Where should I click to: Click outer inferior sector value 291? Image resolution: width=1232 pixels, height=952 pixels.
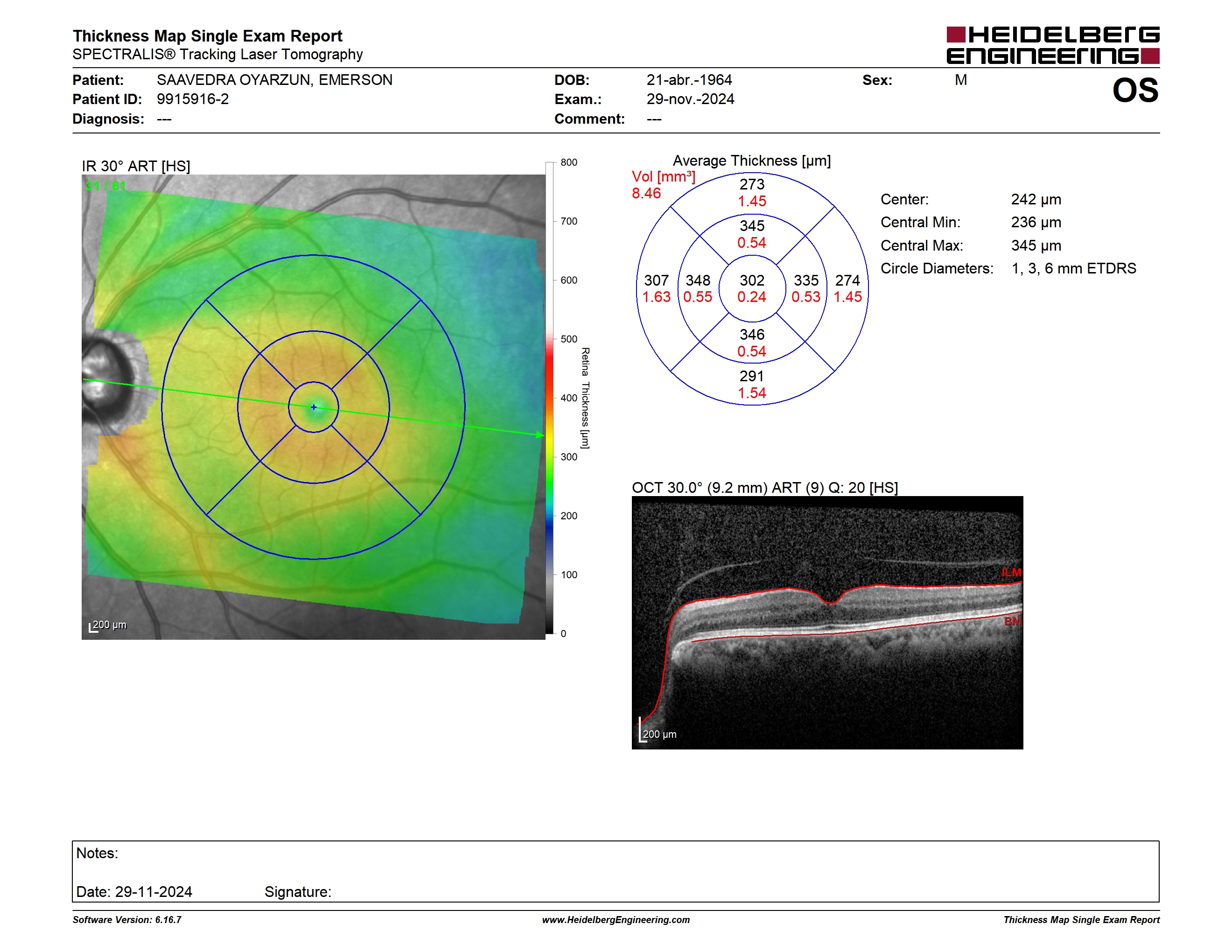coord(752,376)
